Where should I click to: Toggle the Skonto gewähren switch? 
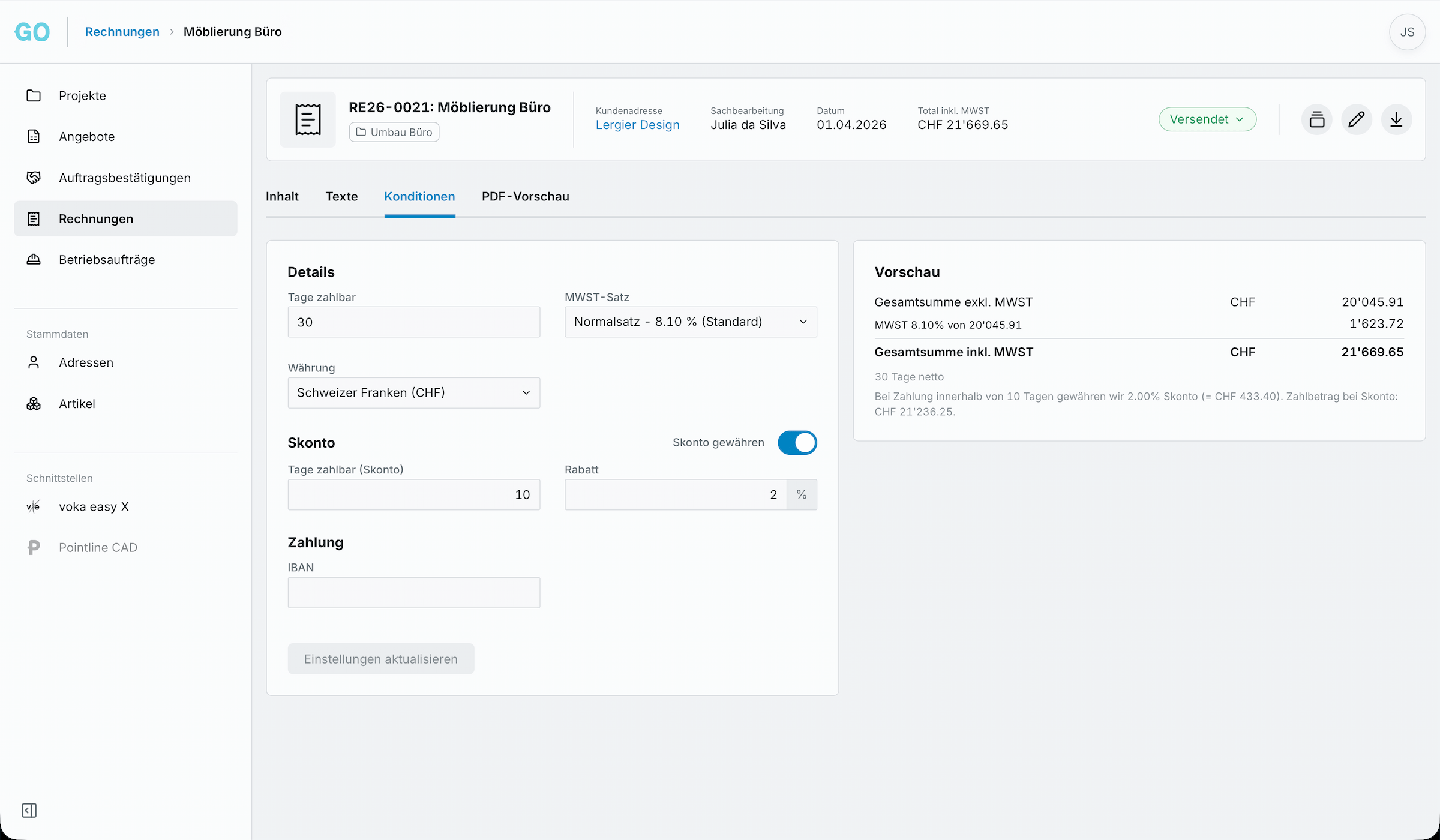(797, 443)
